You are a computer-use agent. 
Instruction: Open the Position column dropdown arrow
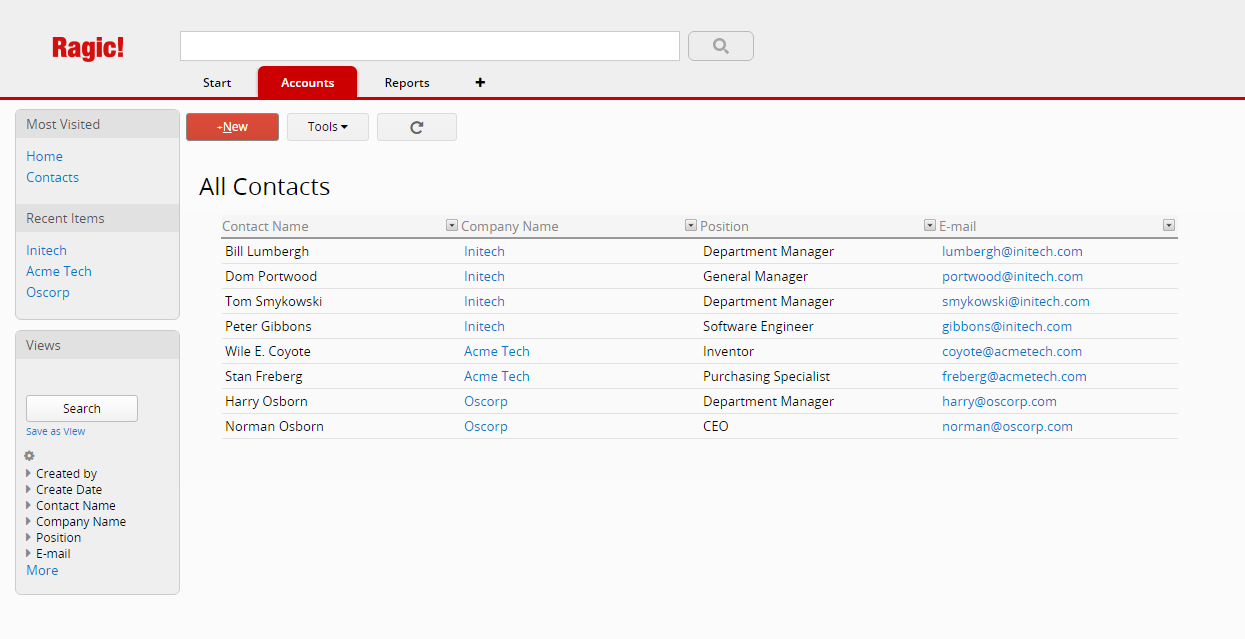[x=930, y=226]
